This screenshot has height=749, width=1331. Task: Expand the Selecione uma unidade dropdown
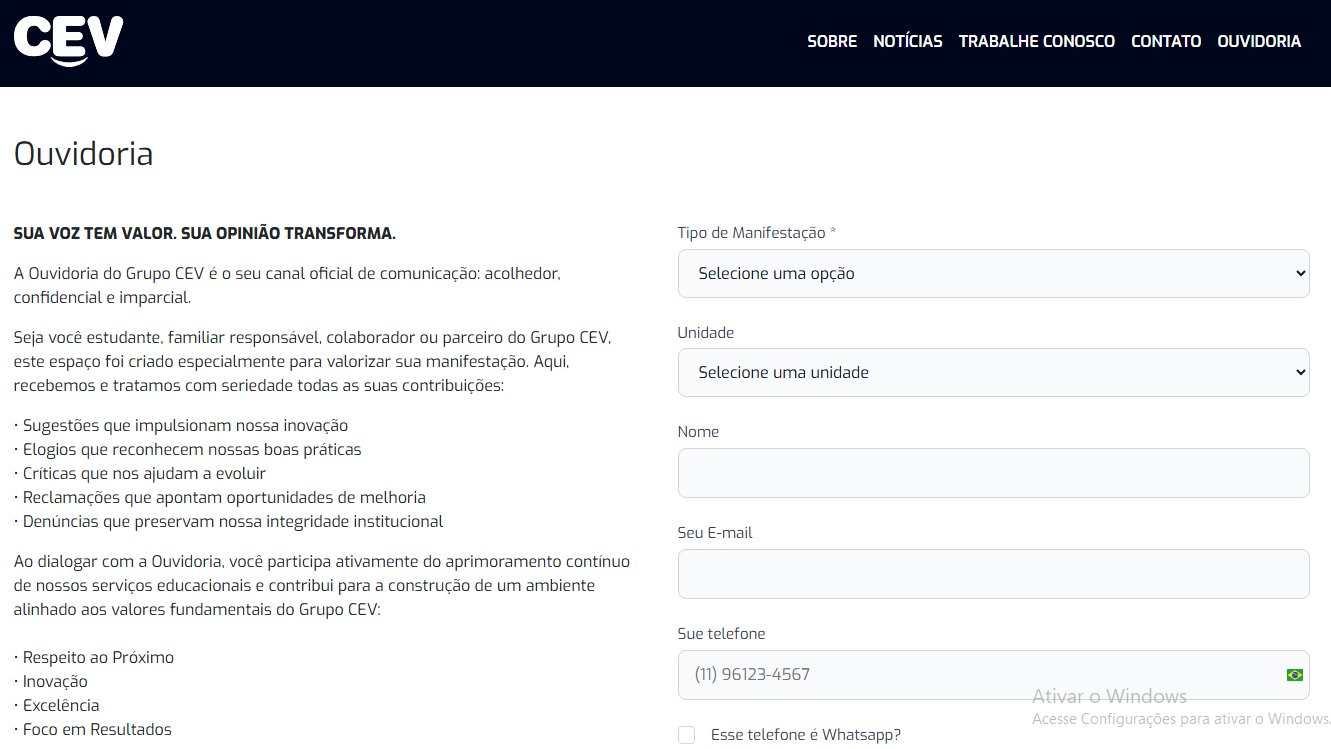pyautogui.click(x=993, y=372)
